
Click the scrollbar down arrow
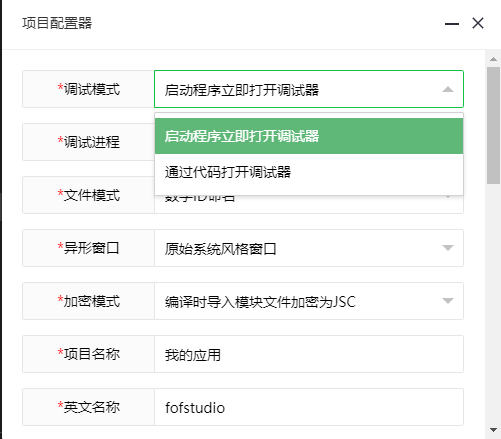[x=493, y=430]
